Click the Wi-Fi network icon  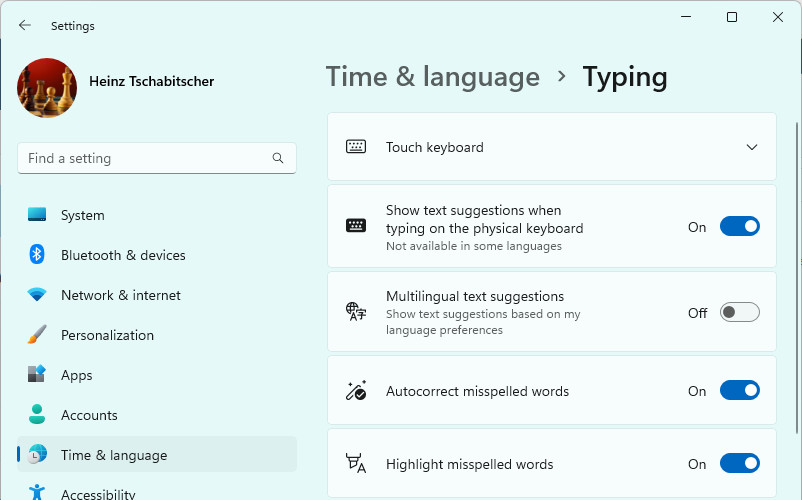tap(37, 294)
